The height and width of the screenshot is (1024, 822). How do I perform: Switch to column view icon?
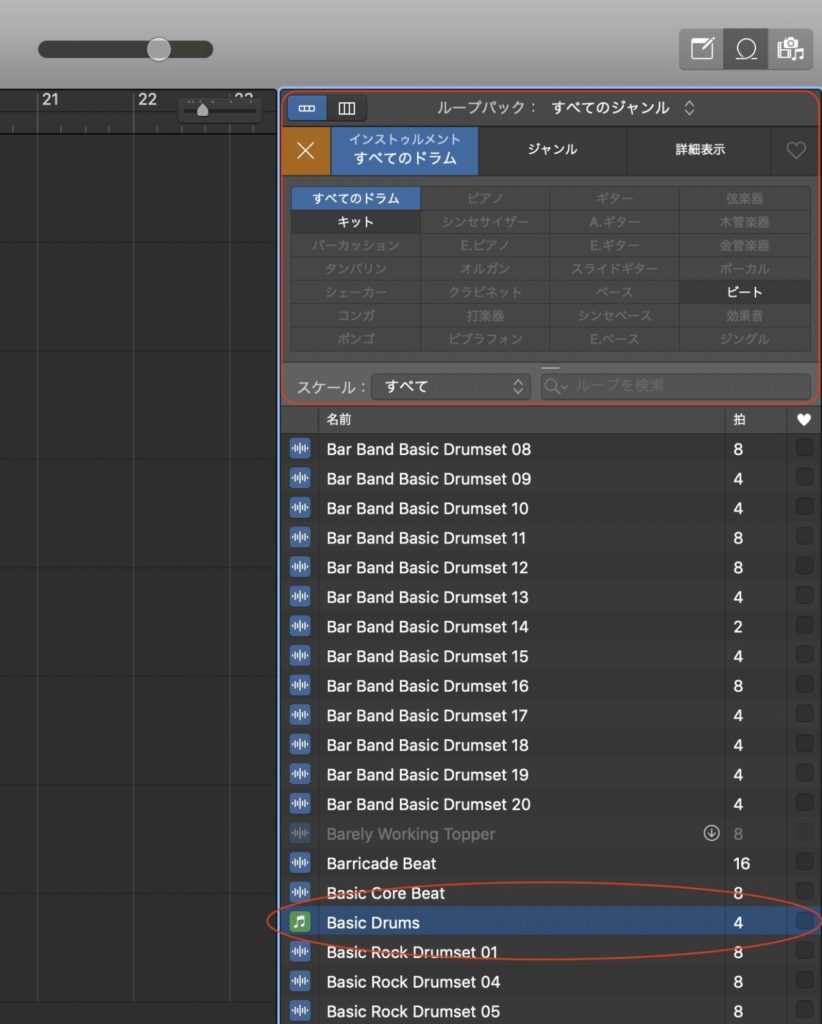[x=346, y=108]
